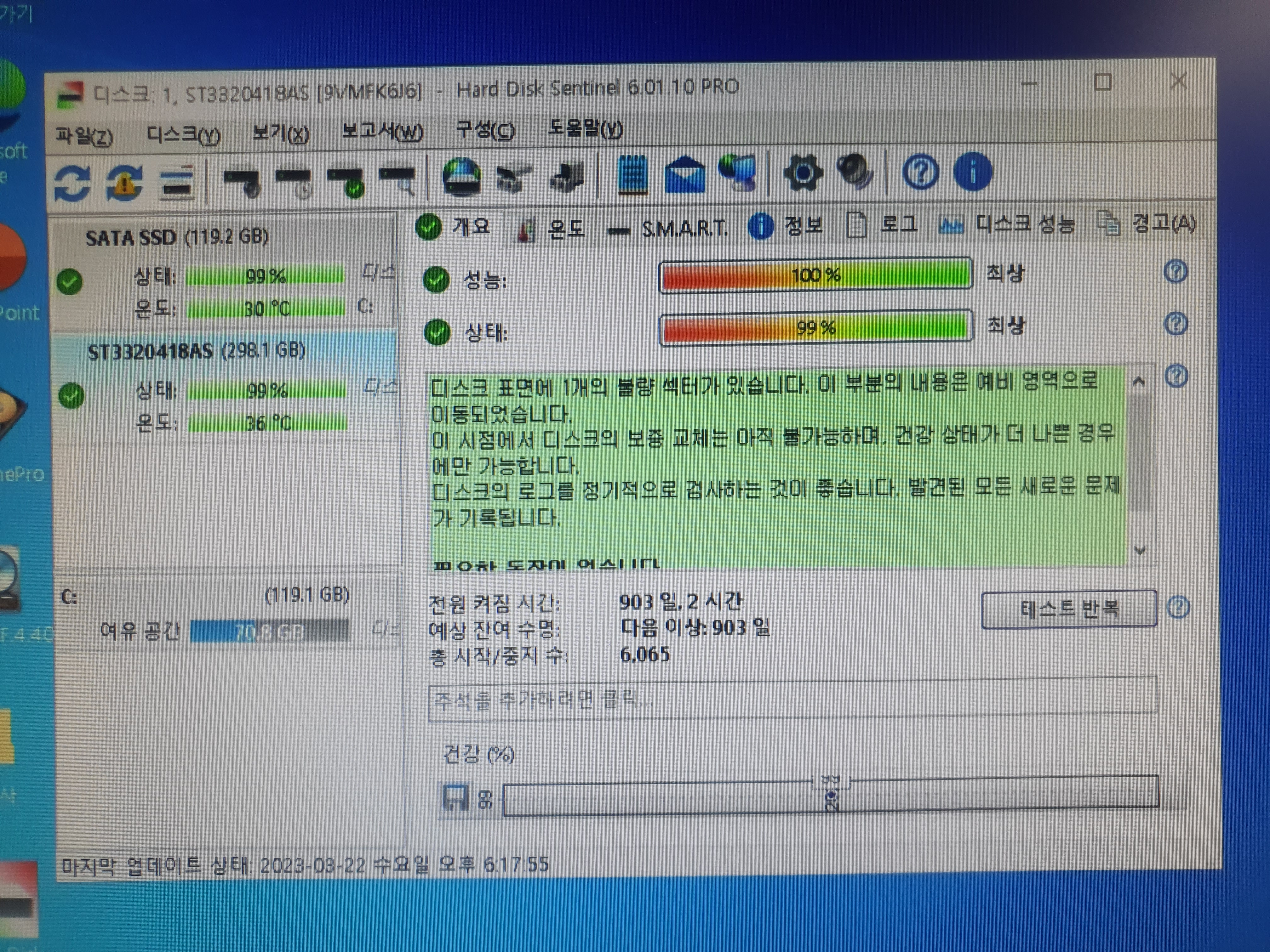The height and width of the screenshot is (952, 1270).
Task: Click the question mark help toolbar icon
Action: pyautogui.click(x=921, y=172)
